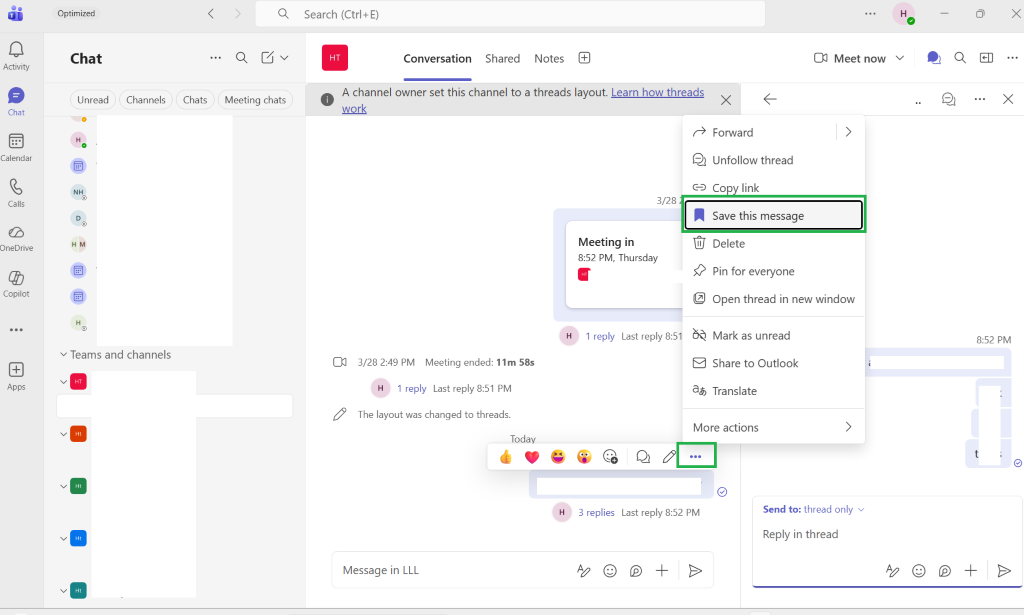
Task: Collapse the Teams and channels section
Action: click(63, 355)
